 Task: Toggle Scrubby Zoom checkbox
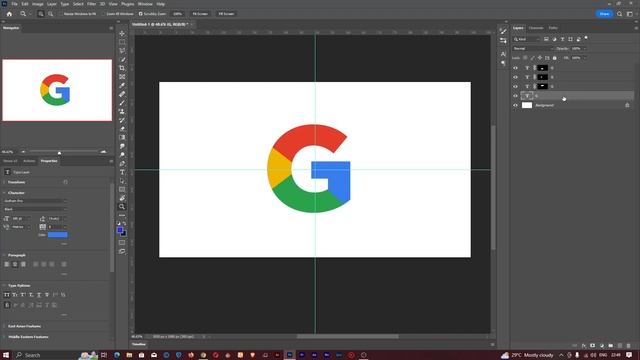[140, 14]
